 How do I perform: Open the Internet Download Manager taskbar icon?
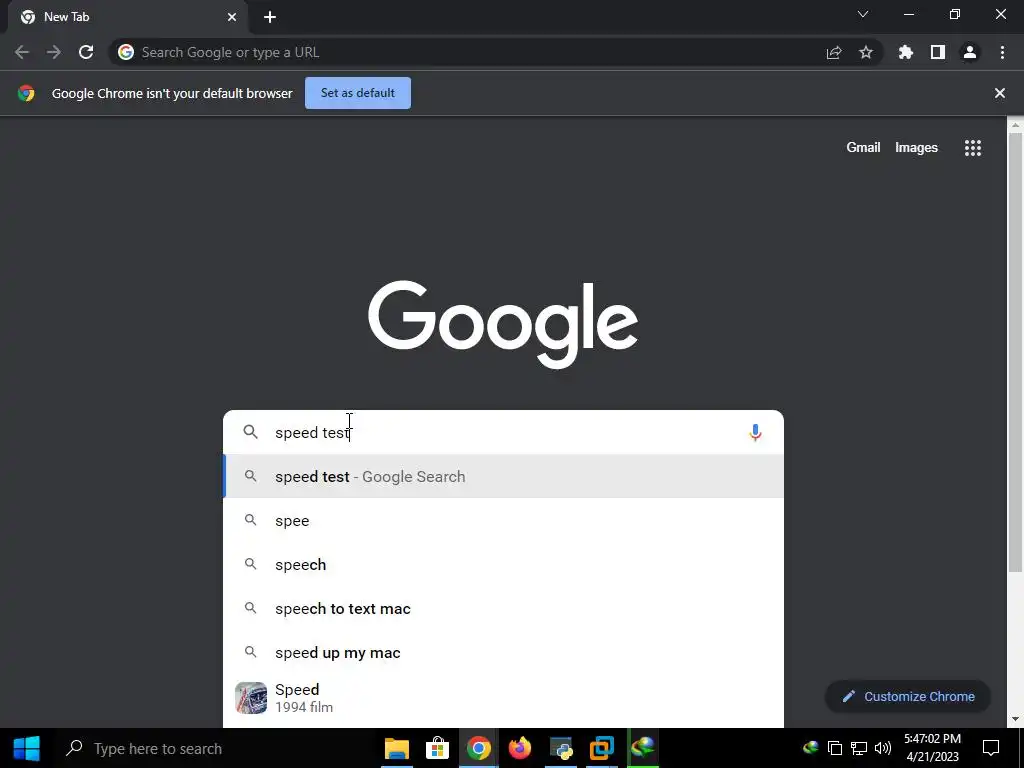643,748
